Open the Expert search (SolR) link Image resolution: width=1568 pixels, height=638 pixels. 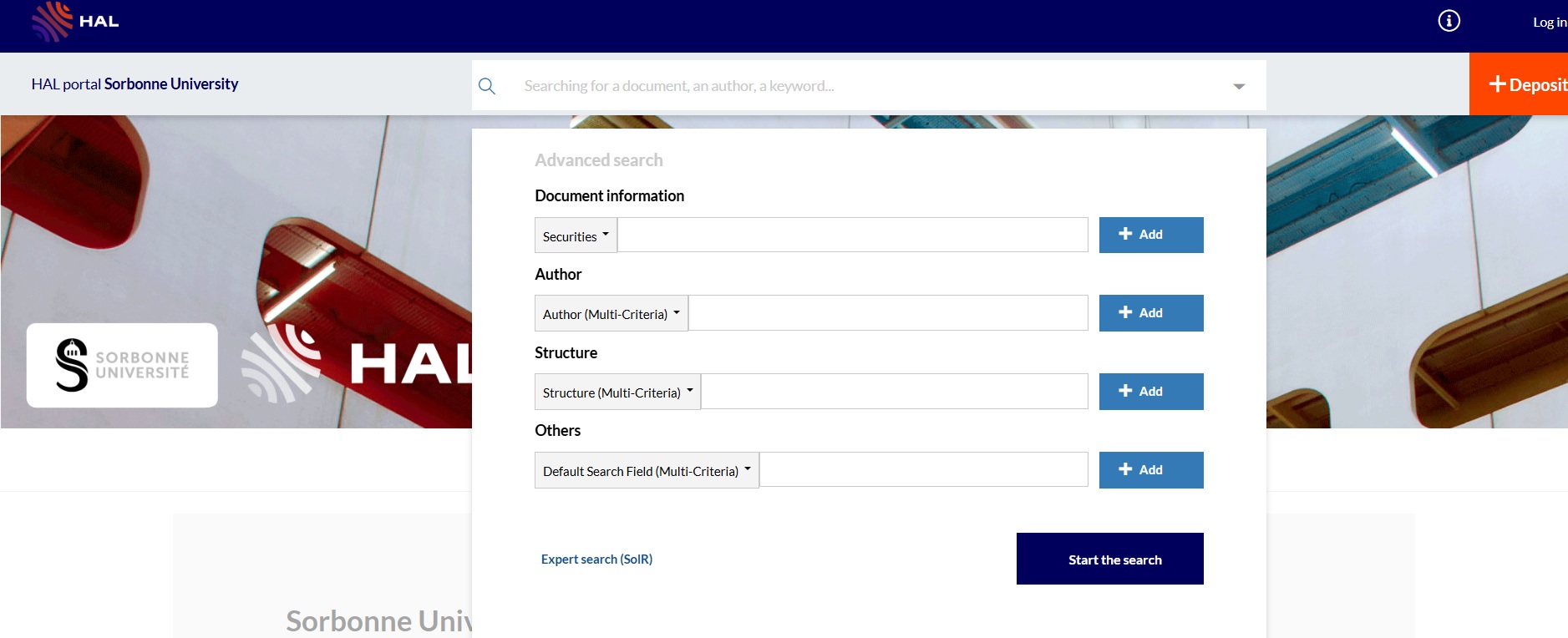click(596, 560)
